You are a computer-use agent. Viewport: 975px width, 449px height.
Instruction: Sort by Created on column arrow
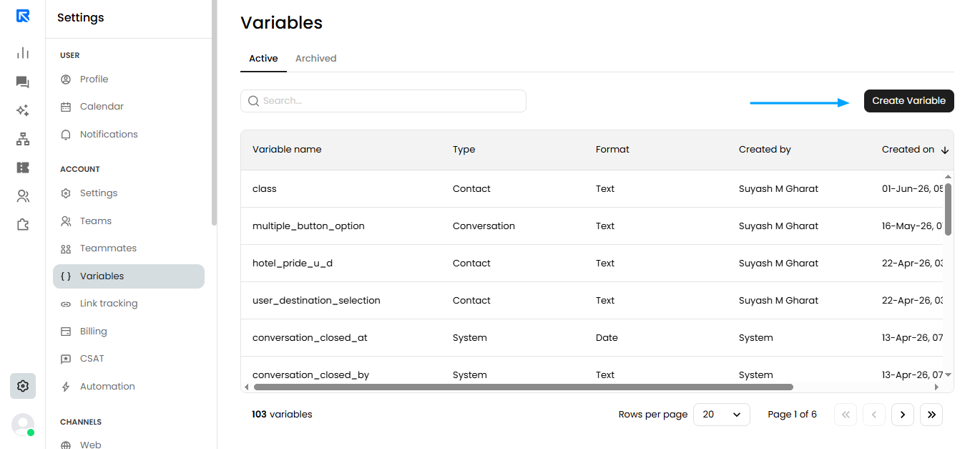[x=945, y=150]
